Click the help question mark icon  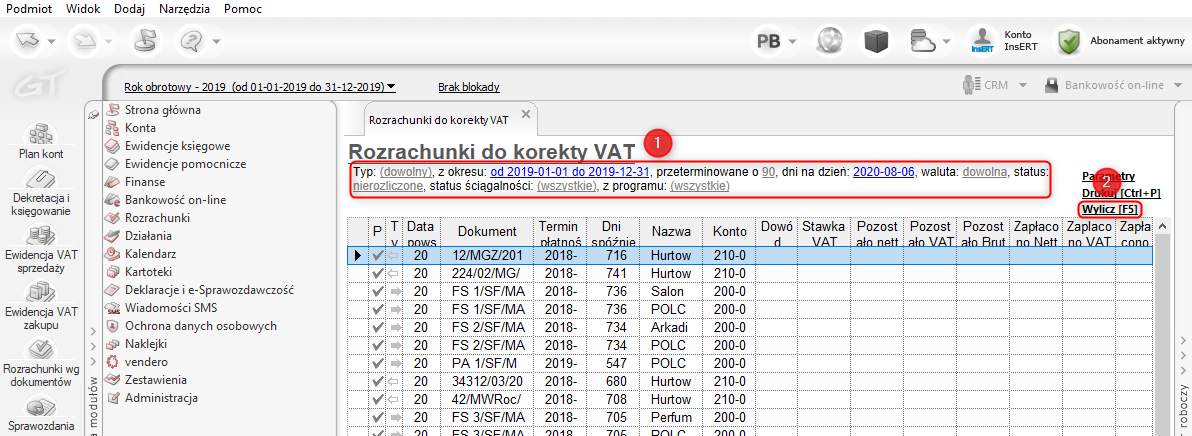[190, 40]
